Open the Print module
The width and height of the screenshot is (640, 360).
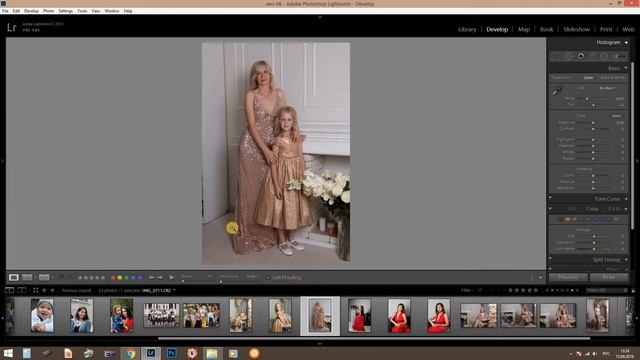(606, 29)
